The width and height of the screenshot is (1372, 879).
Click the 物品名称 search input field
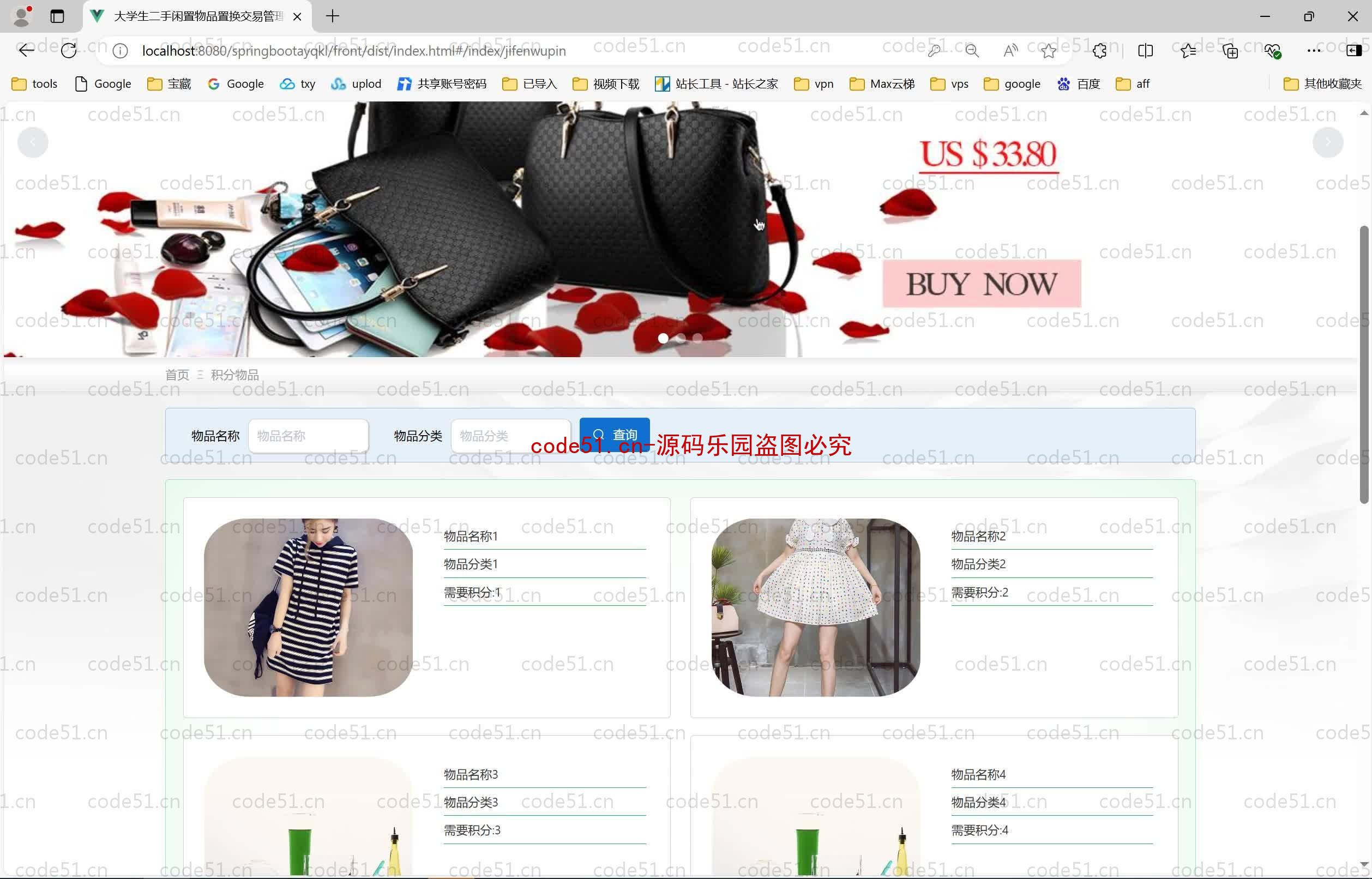[x=308, y=435]
